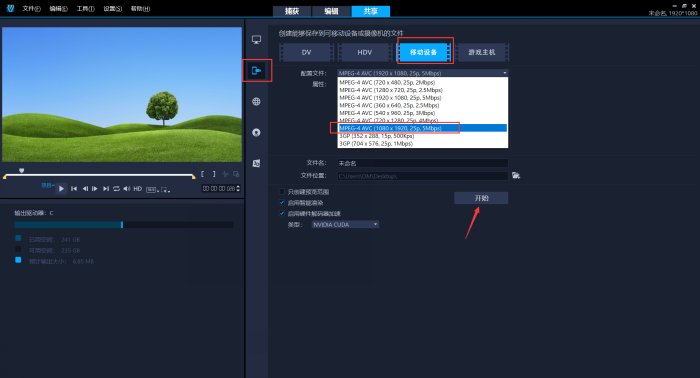Screen dimensions: 700x378
Task: Choose the HDV device button
Action: click(x=365, y=52)
